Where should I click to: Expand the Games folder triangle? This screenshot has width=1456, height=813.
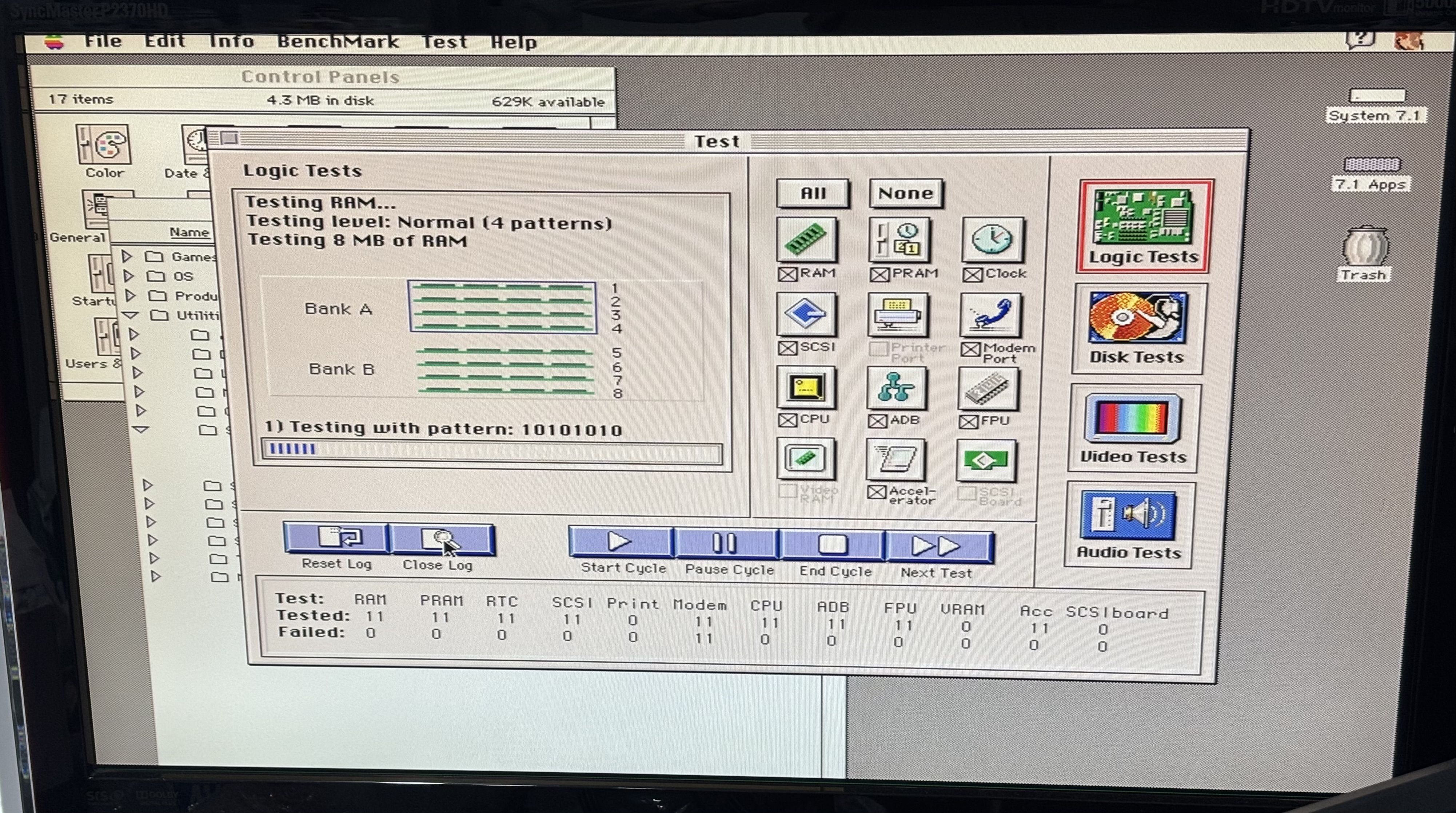[x=127, y=257]
